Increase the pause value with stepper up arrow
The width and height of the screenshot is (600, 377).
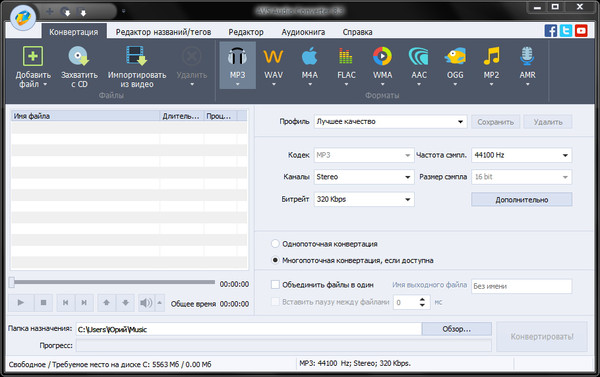[x=422, y=299]
